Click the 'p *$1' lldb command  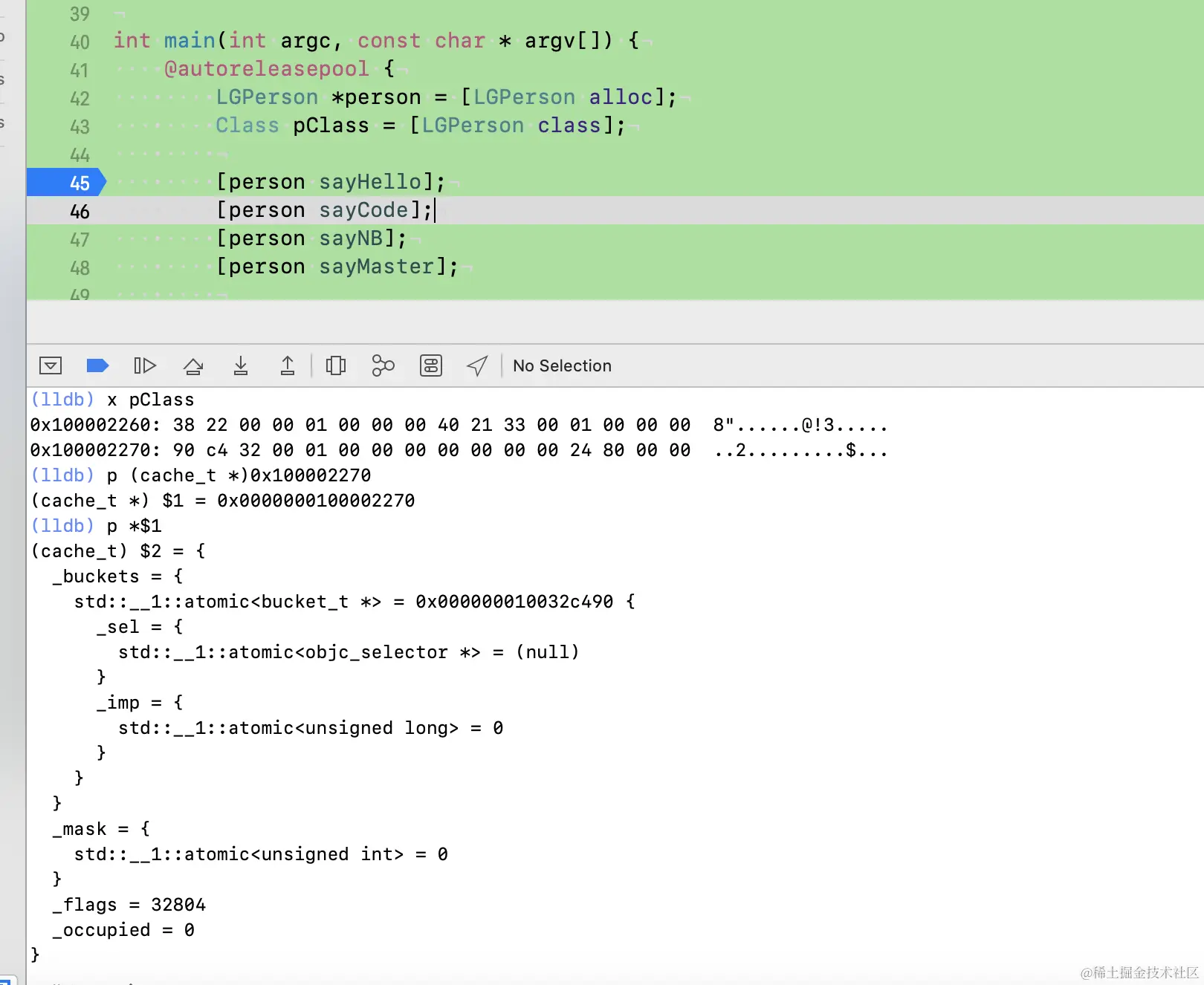pyautogui.click(x=134, y=526)
